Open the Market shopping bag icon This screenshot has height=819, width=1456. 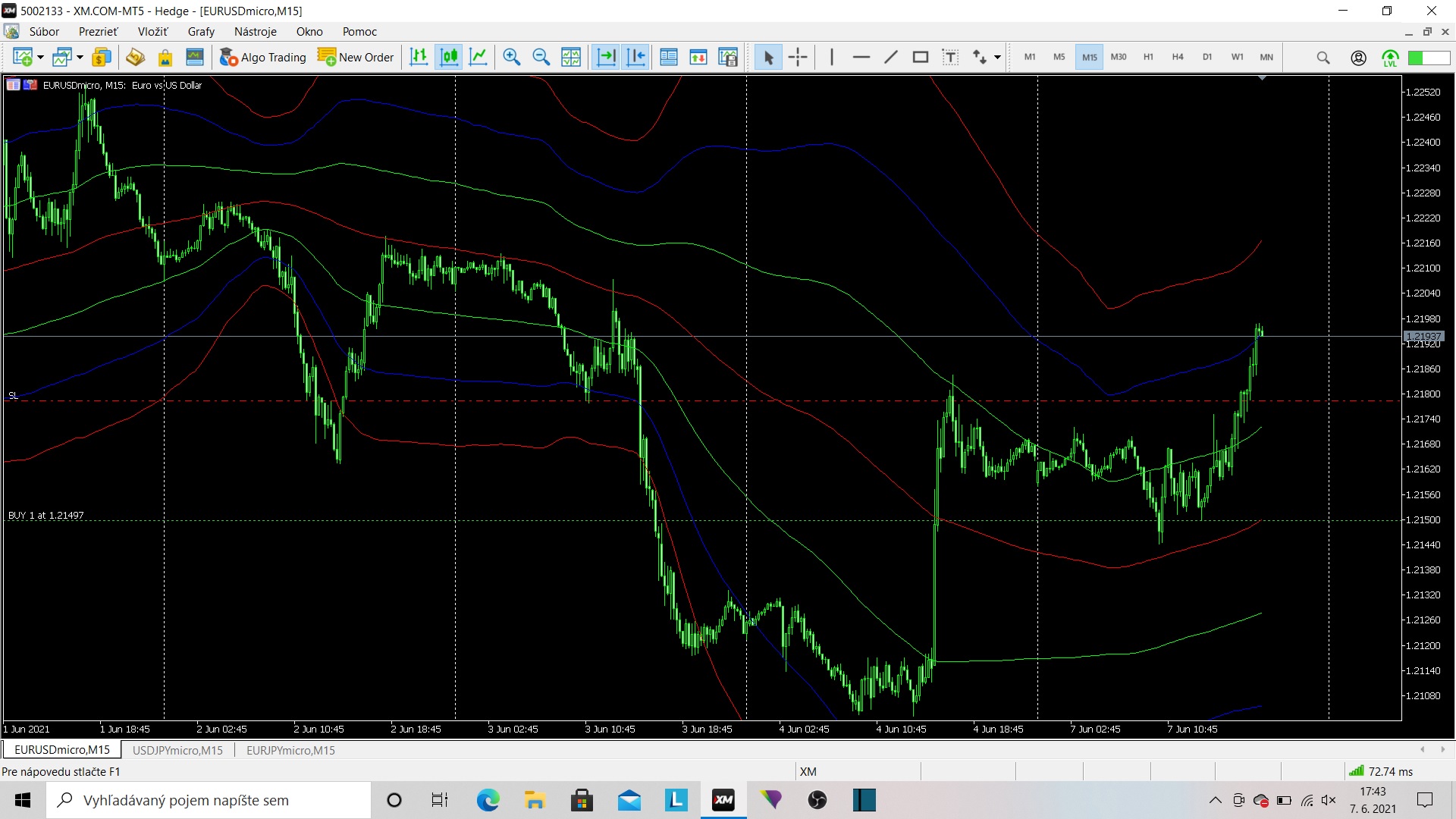(x=165, y=57)
